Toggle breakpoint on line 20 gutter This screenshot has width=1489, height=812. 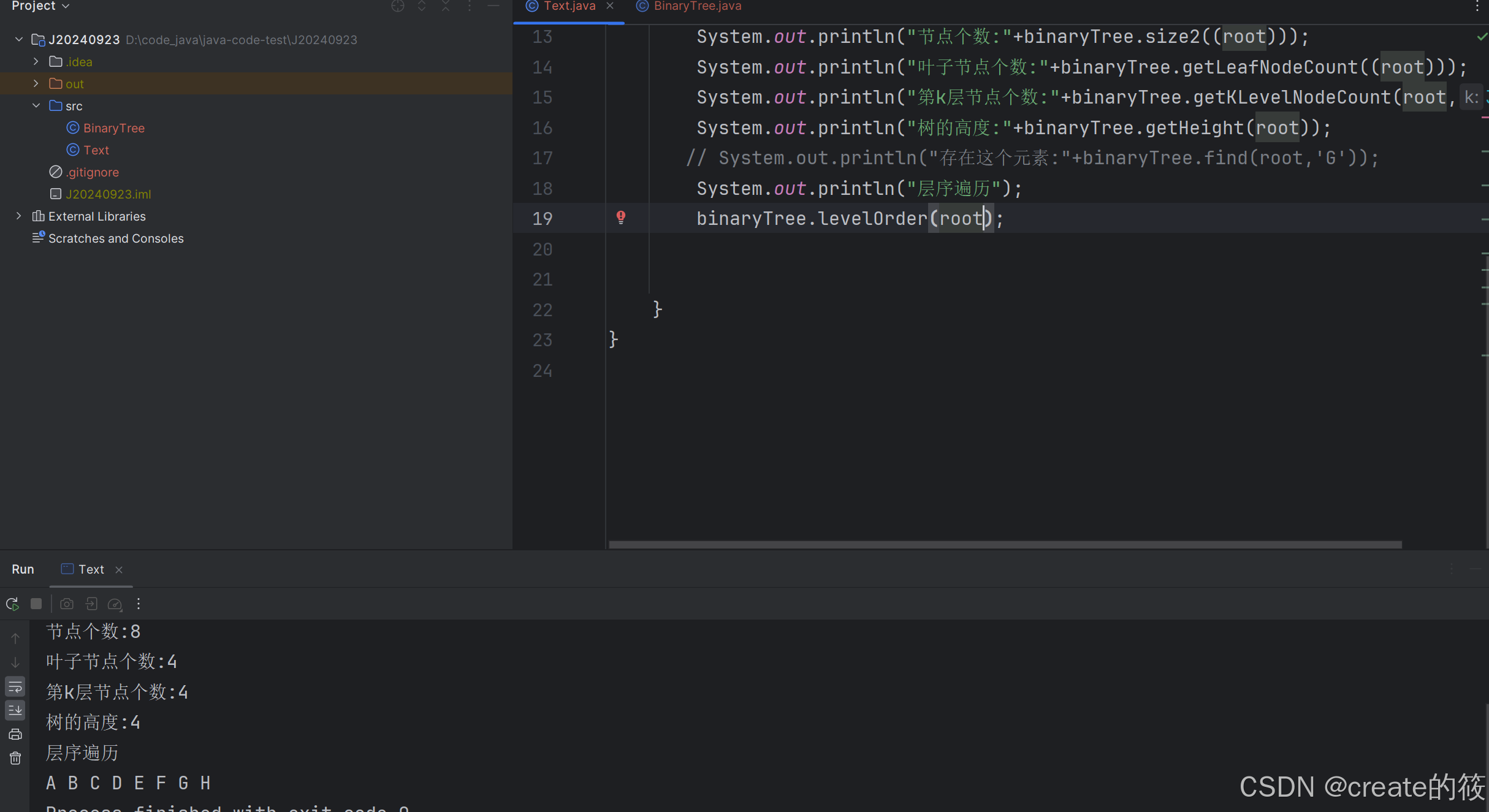[x=543, y=249]
